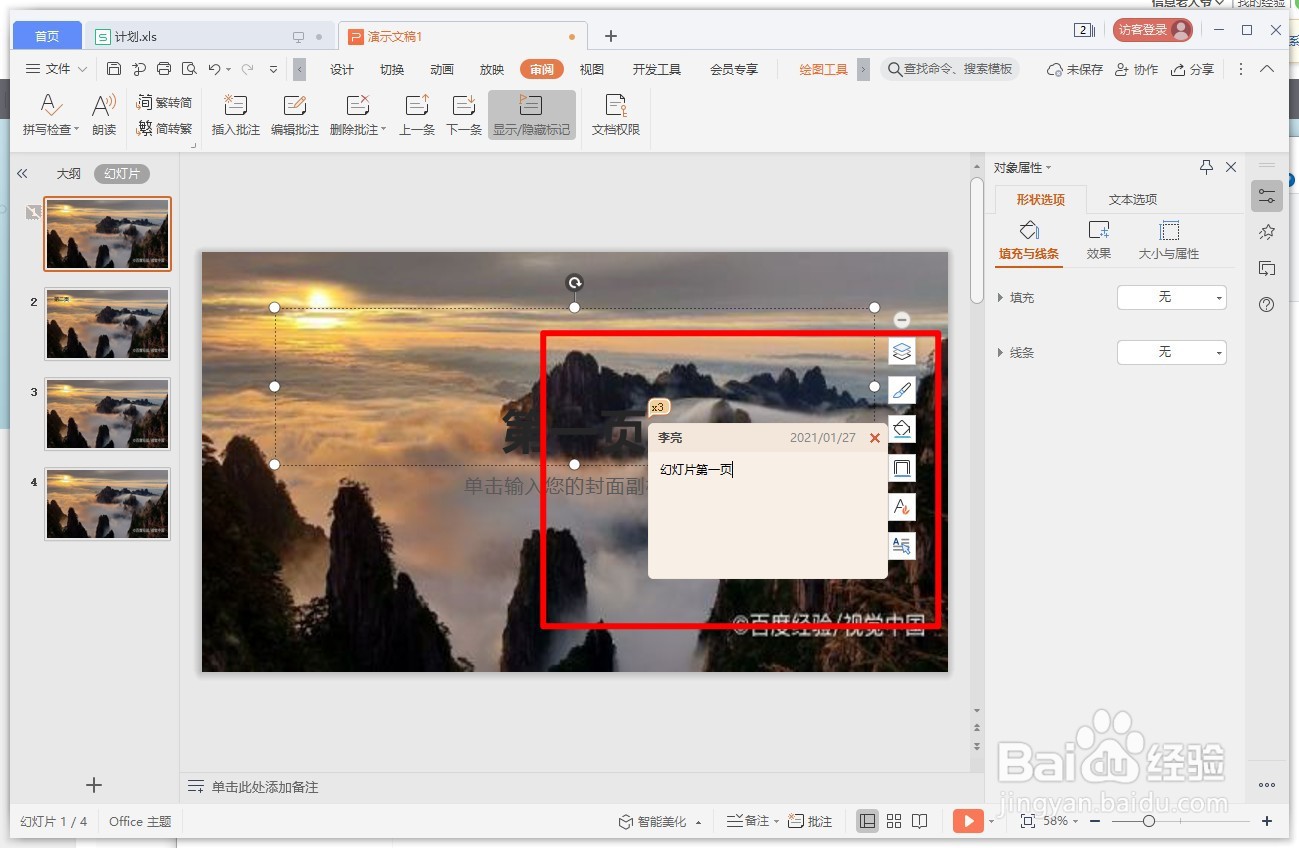Toggle 备注 notes pane in status bar
Image resolution: width=1299 pixels, height=848 pixels.
click(x=750, y=821)
